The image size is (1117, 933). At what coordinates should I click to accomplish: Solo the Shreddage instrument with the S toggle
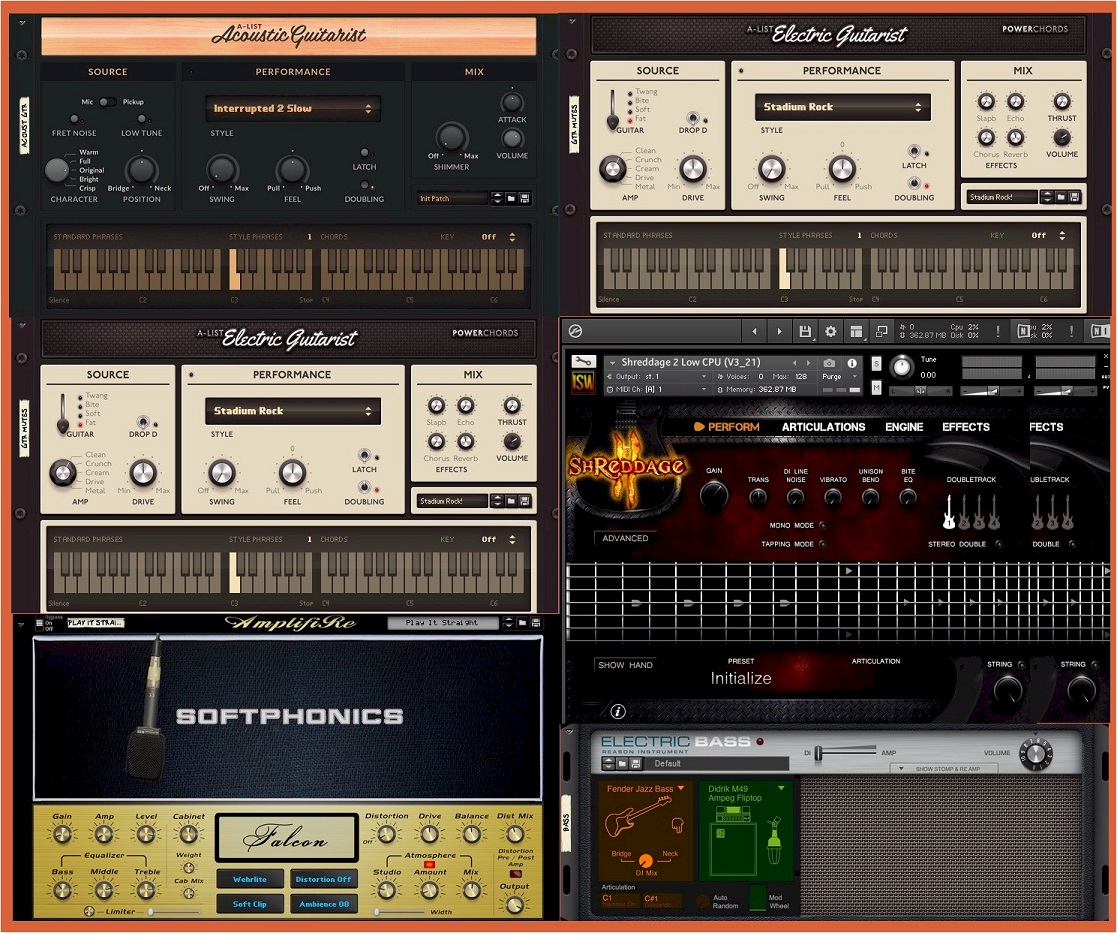pos(876,363)
